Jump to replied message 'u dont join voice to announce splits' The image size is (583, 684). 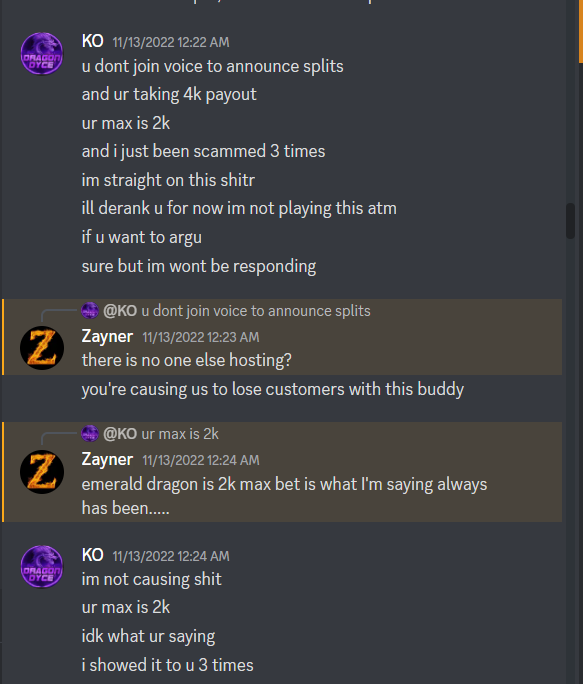tap(256, 311)
